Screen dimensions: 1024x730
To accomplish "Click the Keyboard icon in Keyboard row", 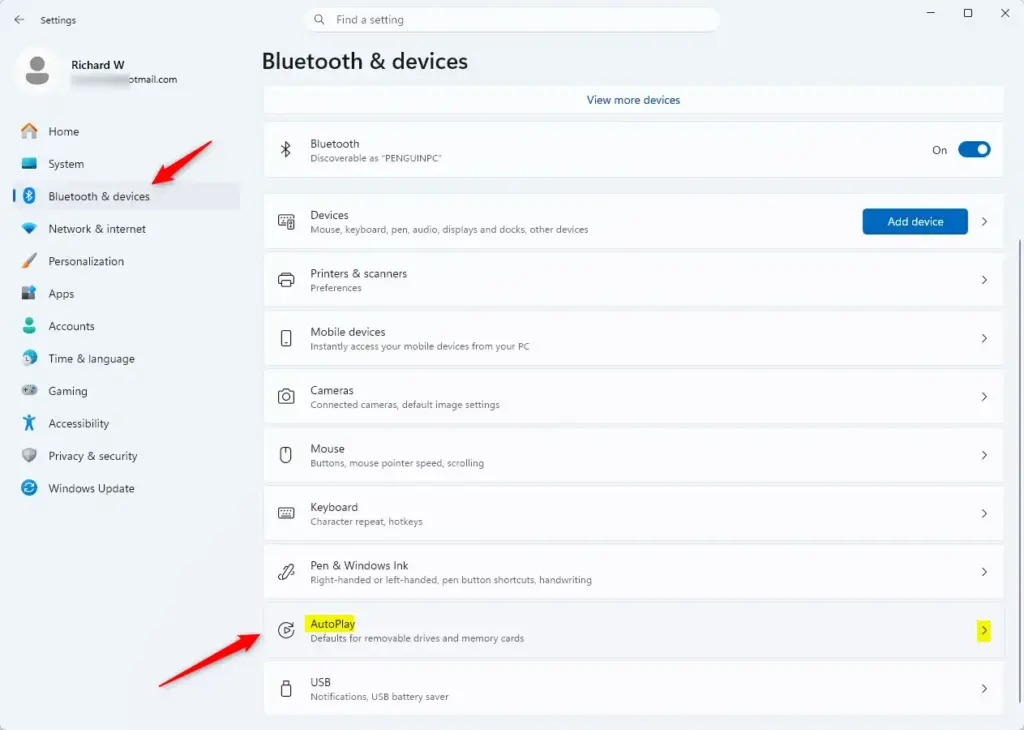I will click(x=286, y=513).
